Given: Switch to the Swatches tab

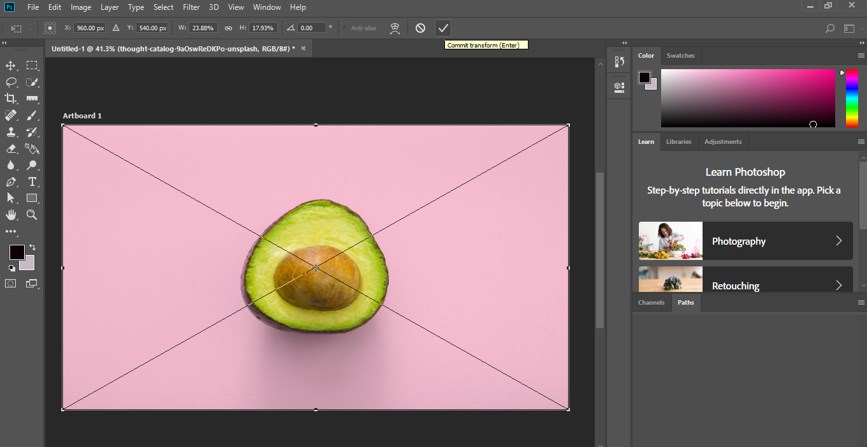Looking at the screenshot, I should tap(680, 56).
